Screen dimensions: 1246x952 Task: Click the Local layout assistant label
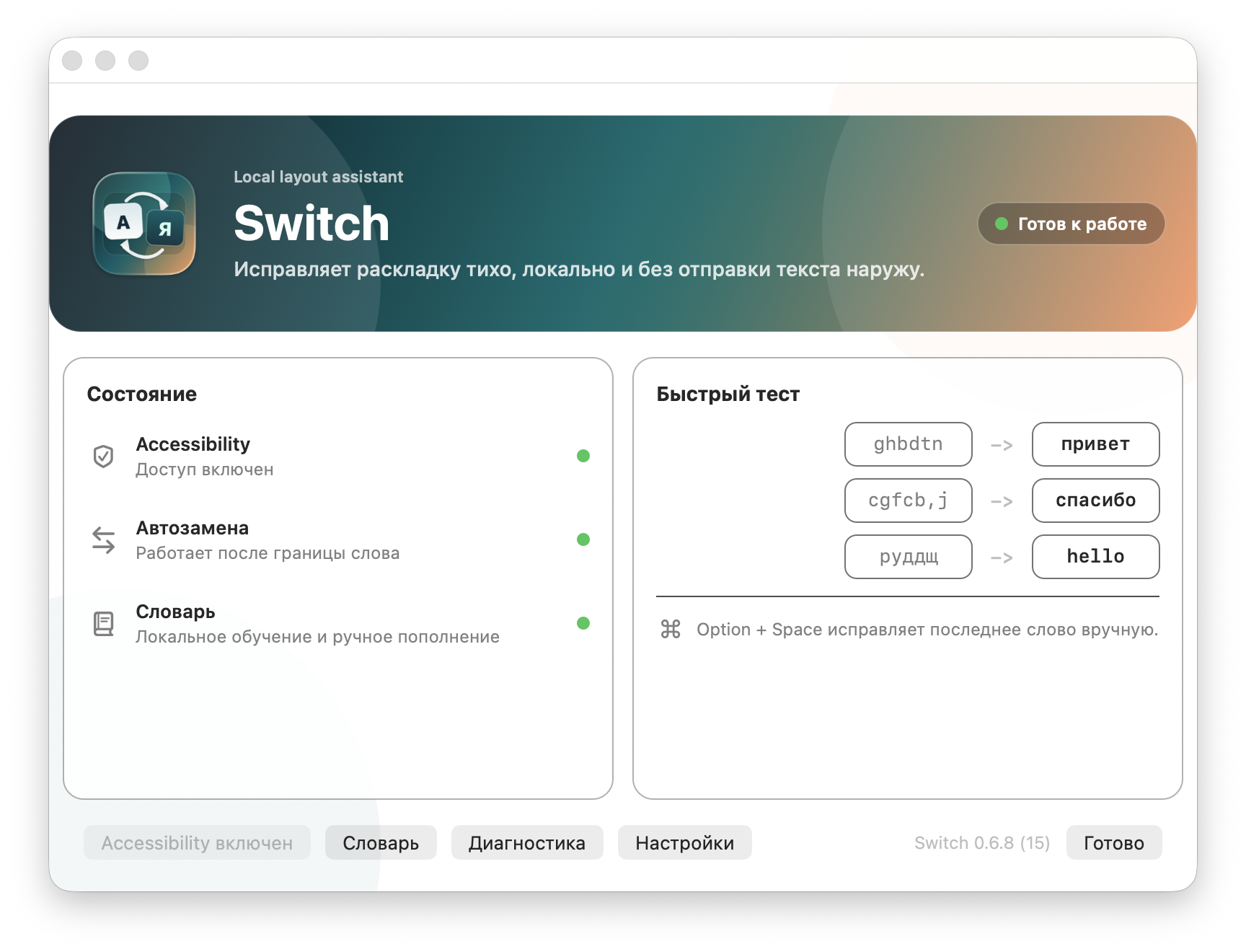click(x=318, y=177)
